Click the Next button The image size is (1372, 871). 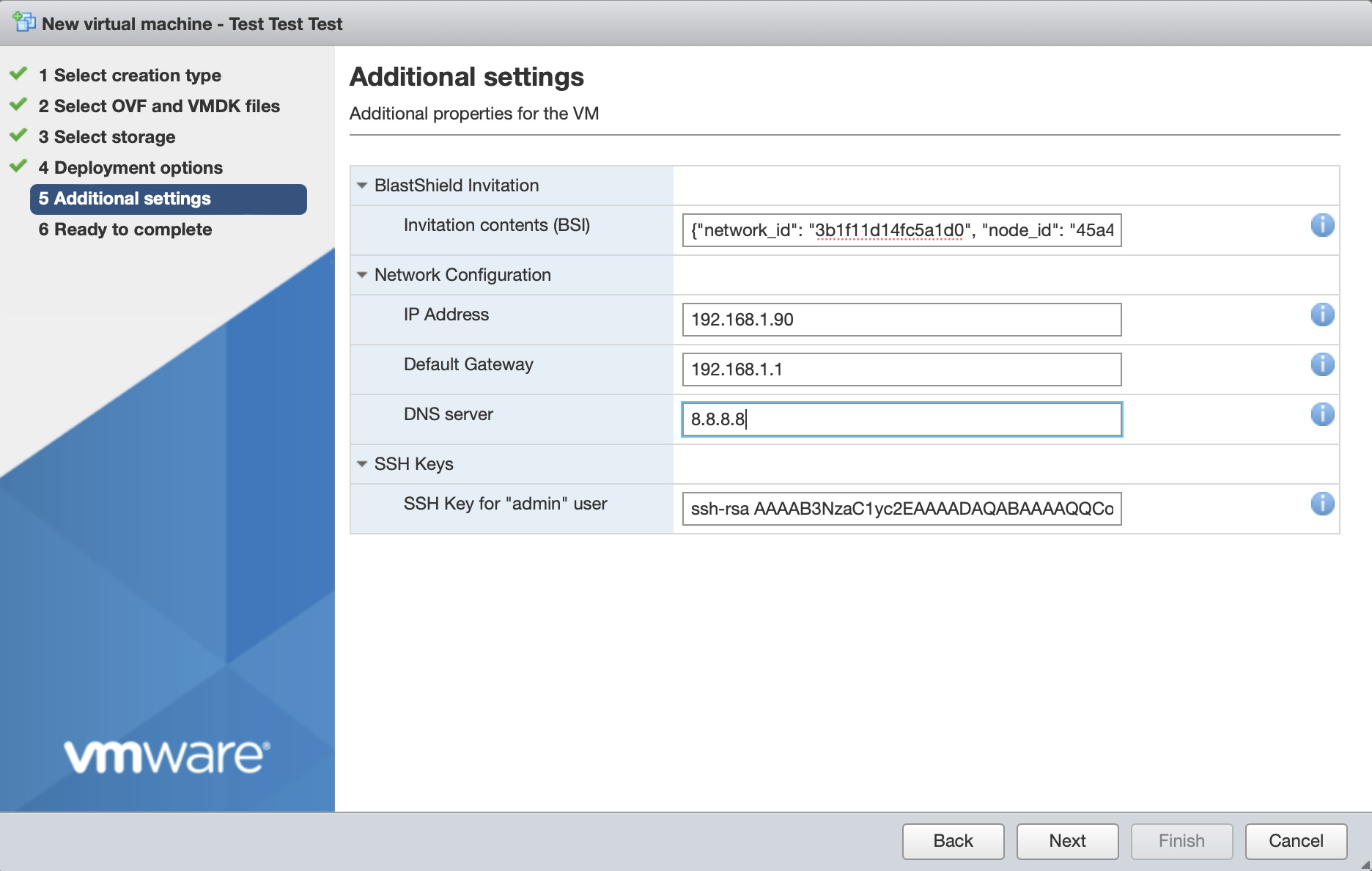click(x=1067, y=841)
